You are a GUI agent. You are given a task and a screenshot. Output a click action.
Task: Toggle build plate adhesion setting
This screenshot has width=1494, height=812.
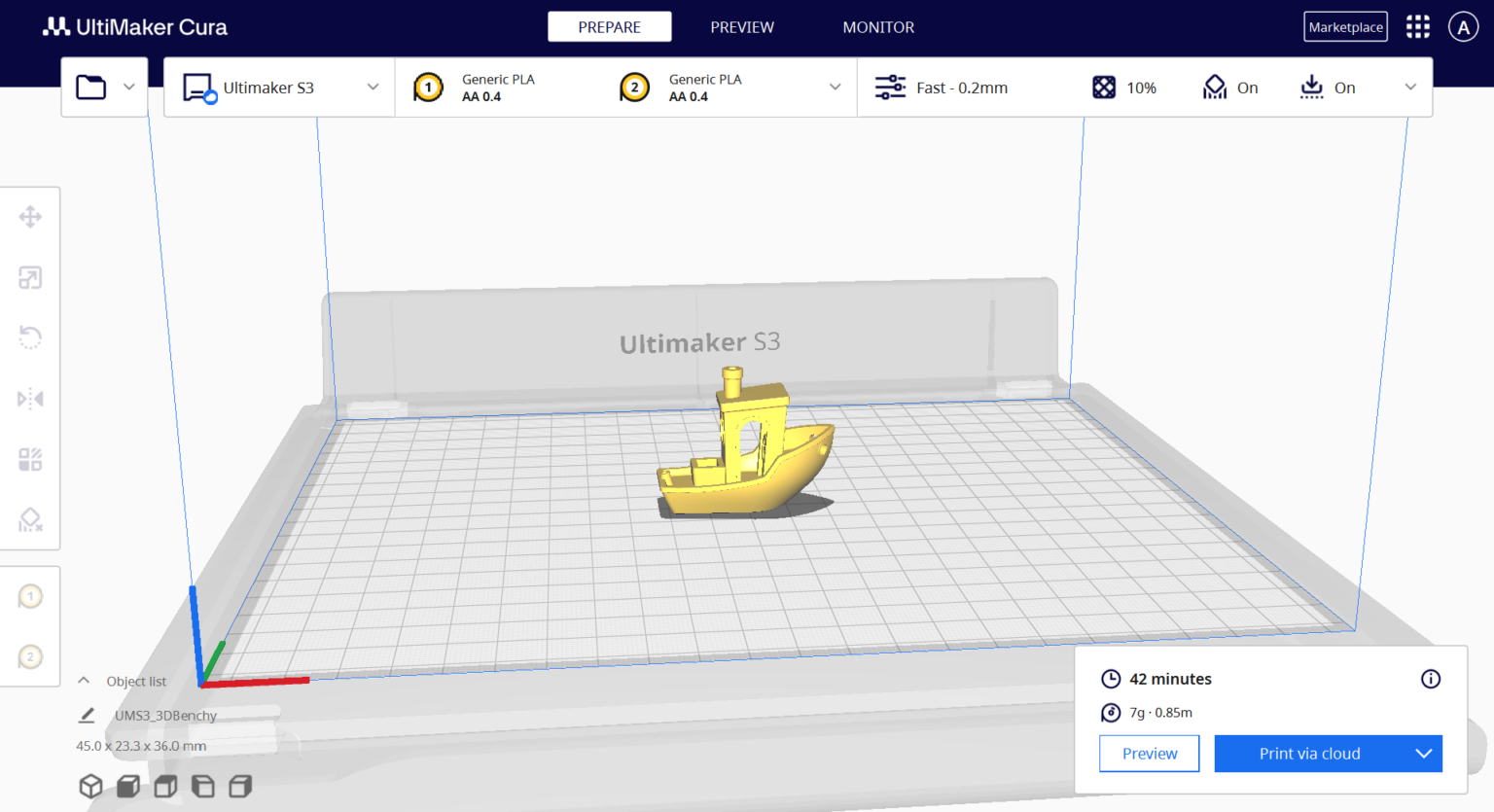[x=1311, y=87]
